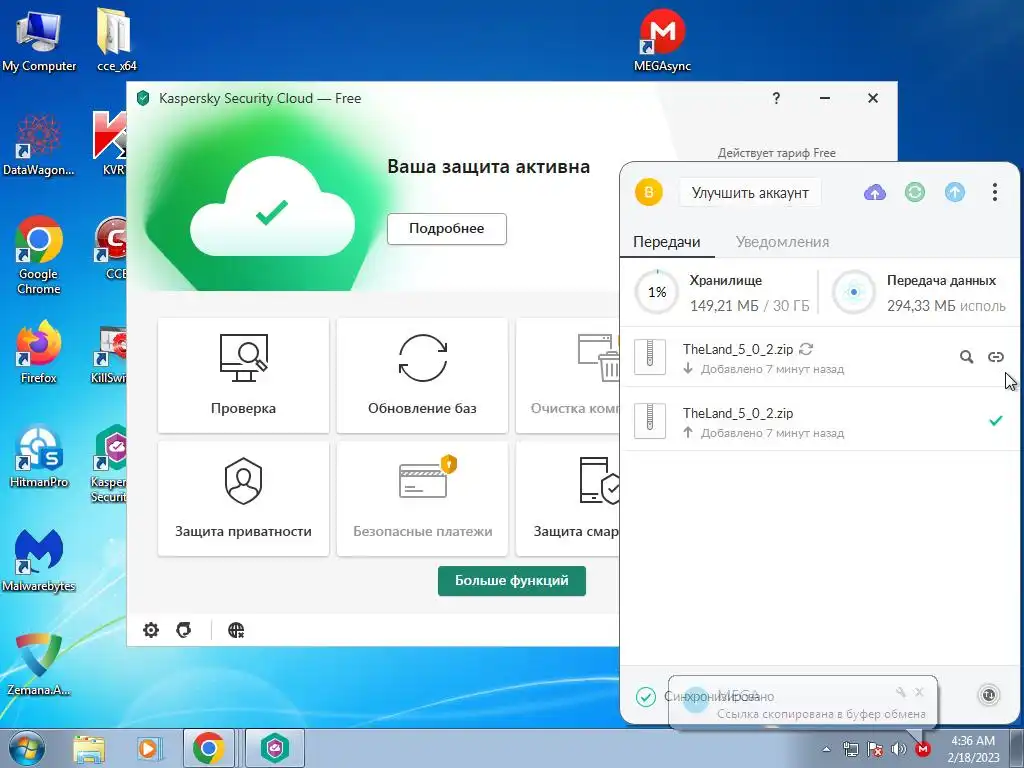Open cce_x64 folder on desktop
The image size is (1024, 768).
point(116,41)
